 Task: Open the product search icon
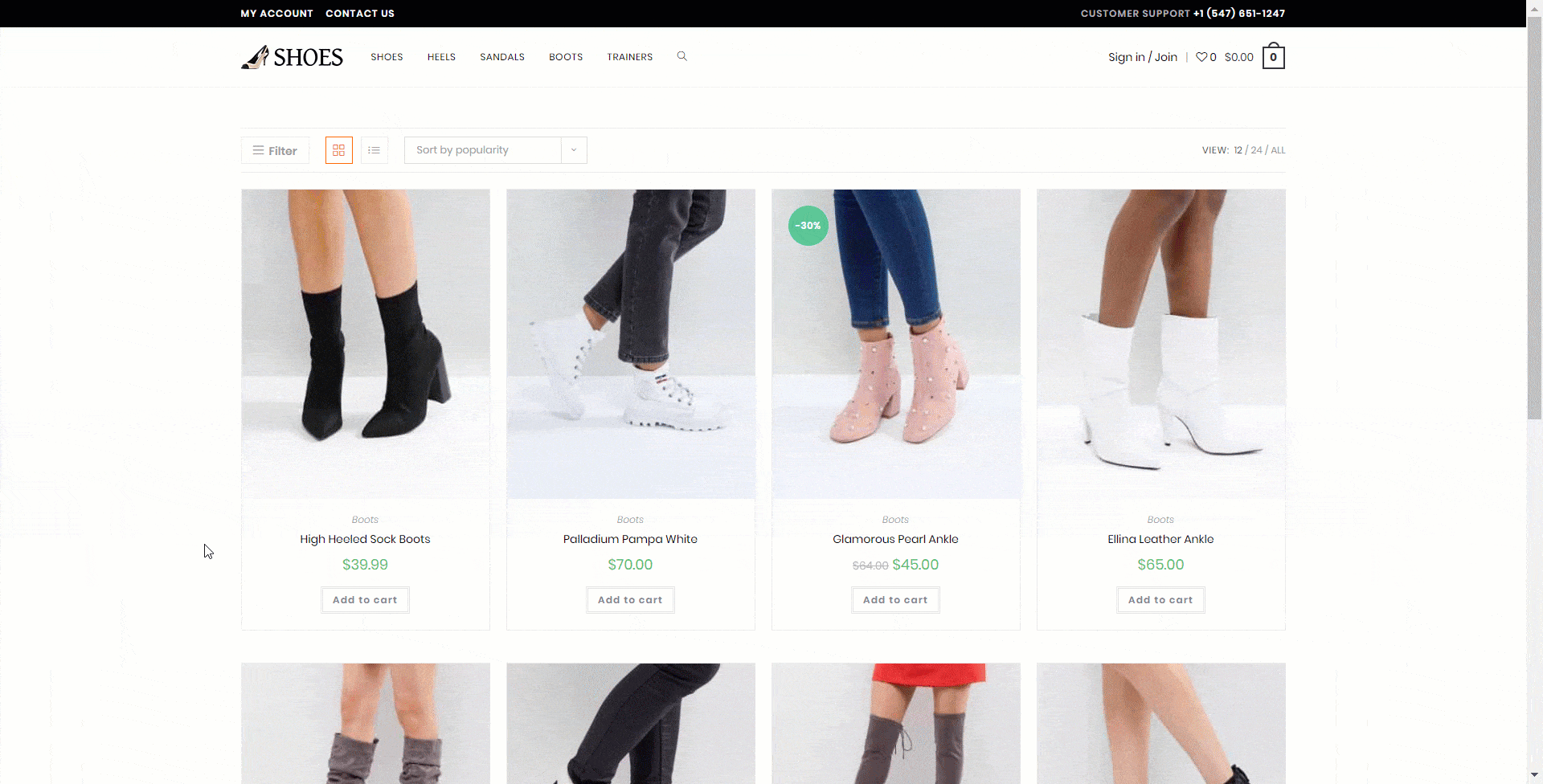[681, 56]
